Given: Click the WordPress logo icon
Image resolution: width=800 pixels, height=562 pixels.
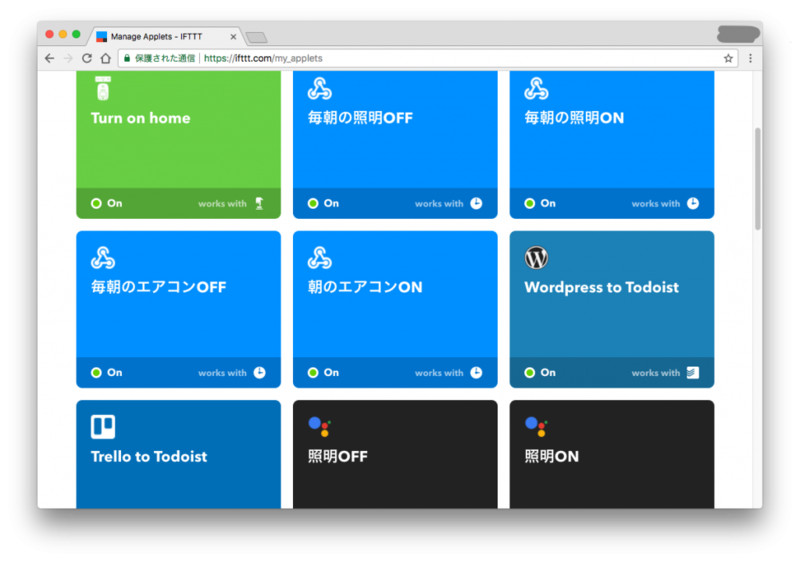Looking at the screenshot, I should pyautogui.click(x=536, y=258).
